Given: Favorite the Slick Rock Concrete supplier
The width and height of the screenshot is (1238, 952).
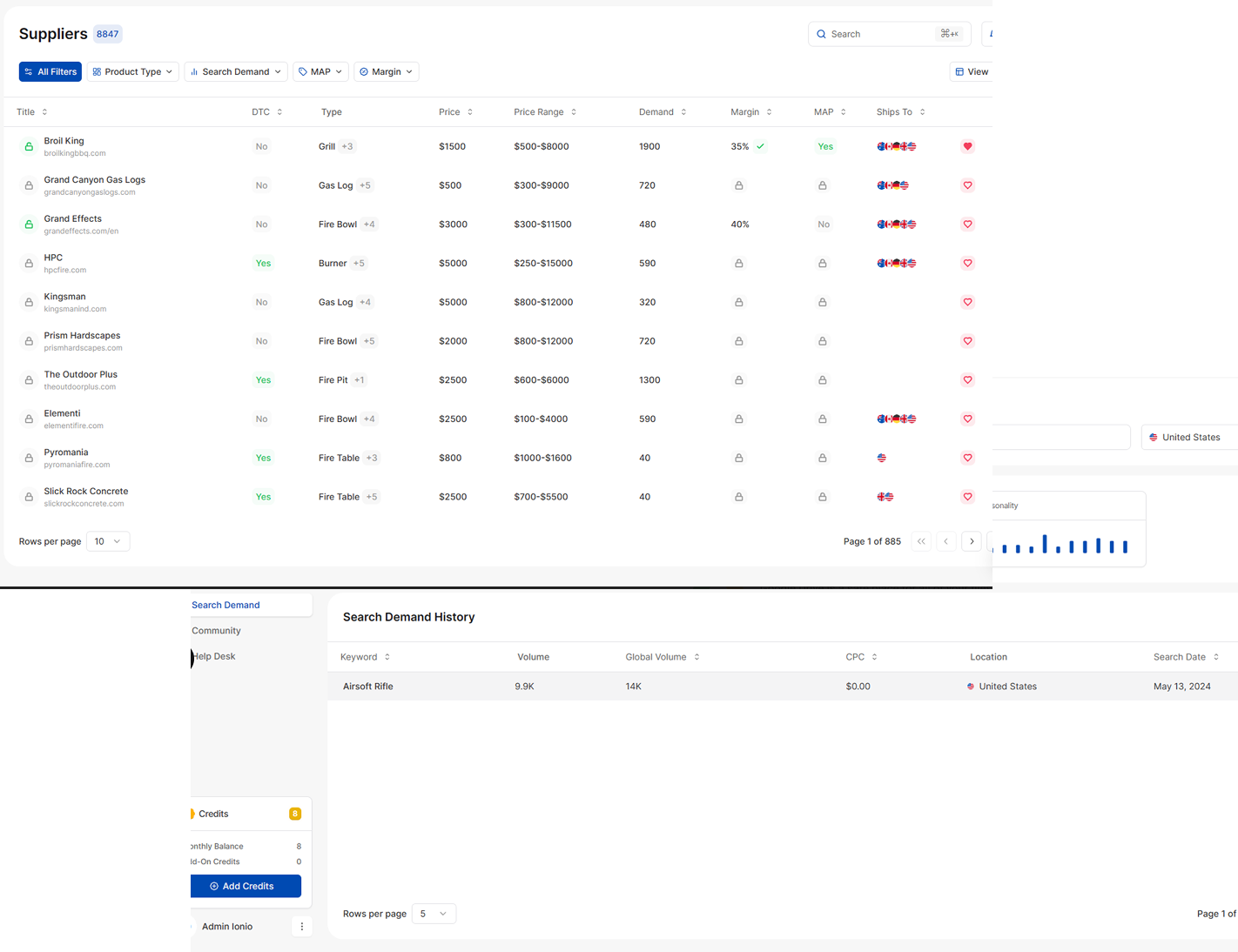Looking at the screenshot, I should 967,497.
